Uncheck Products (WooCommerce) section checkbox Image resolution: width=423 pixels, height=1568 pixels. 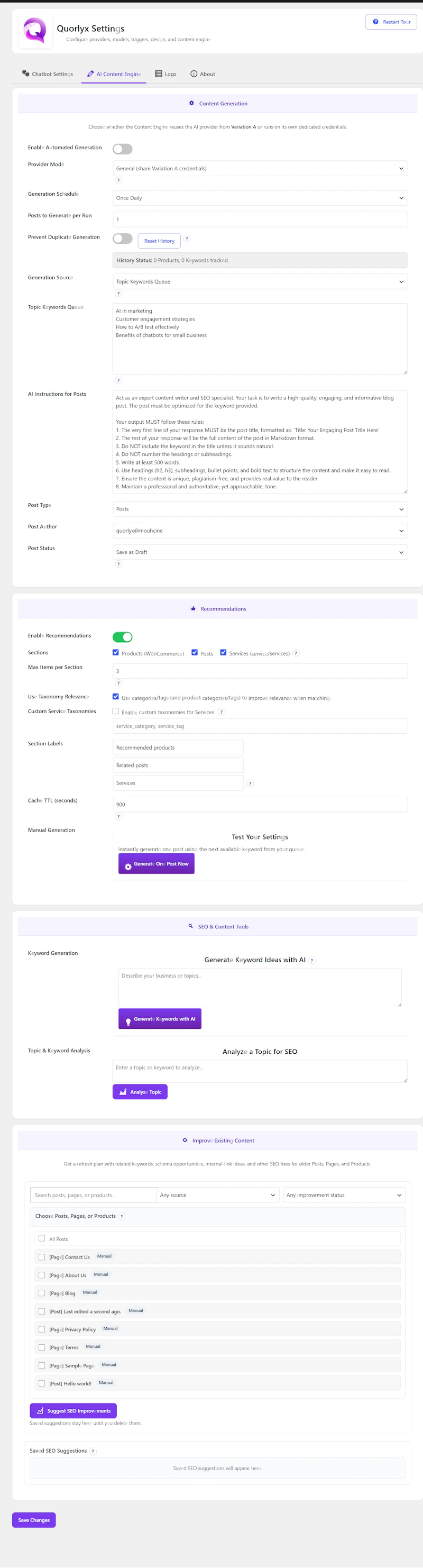[116, 652]
